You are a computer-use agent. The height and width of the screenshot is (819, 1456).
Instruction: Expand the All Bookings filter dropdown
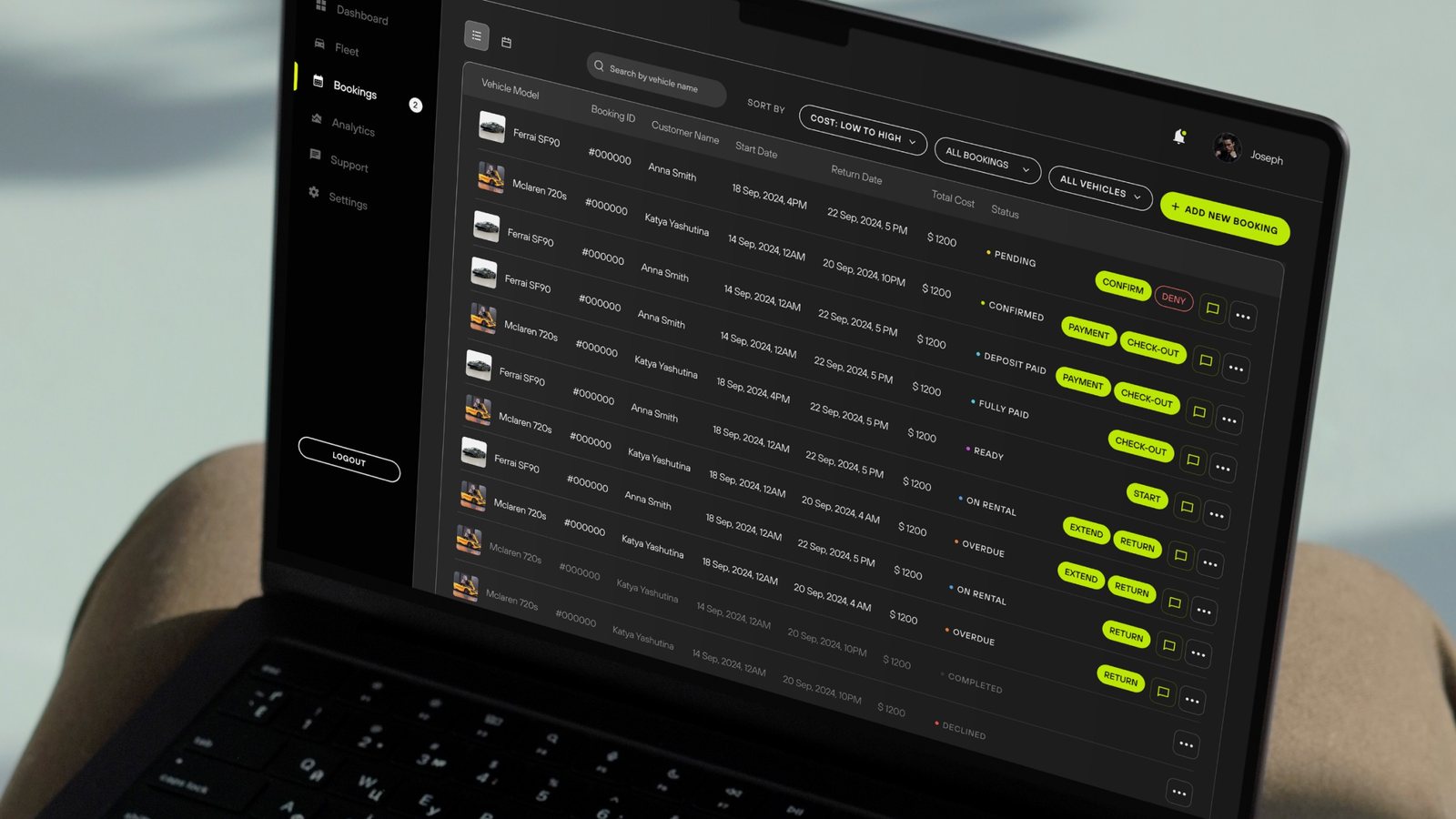coord(987,160)
